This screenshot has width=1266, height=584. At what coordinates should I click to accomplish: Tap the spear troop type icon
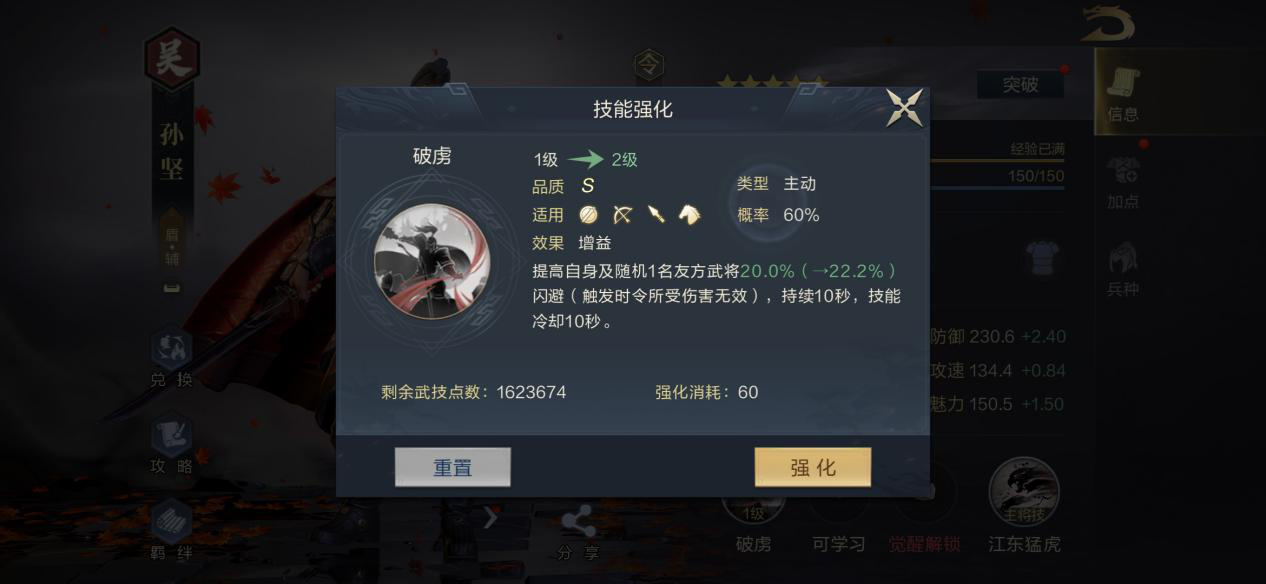[x=656, y=214]
